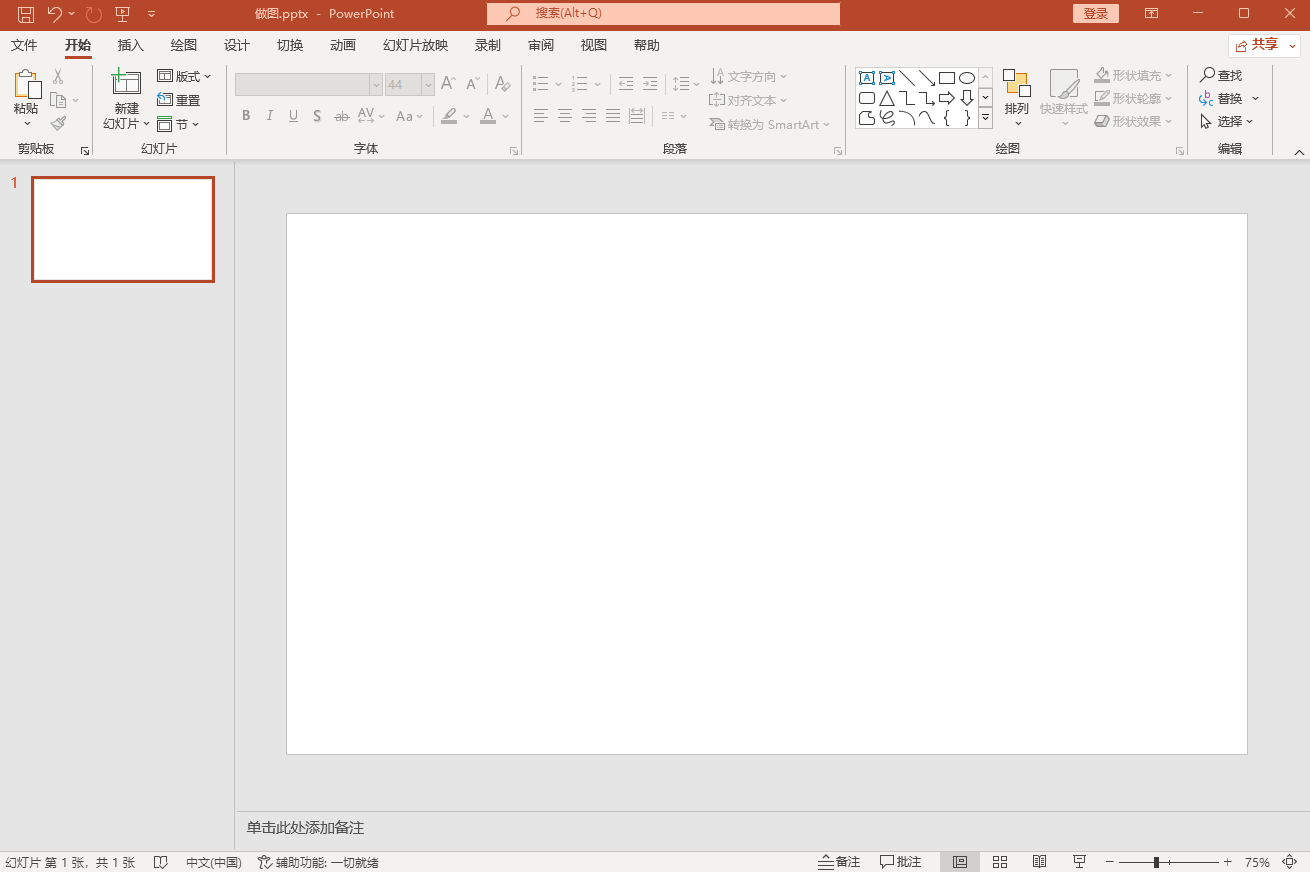Center align the text

[565, 116]
